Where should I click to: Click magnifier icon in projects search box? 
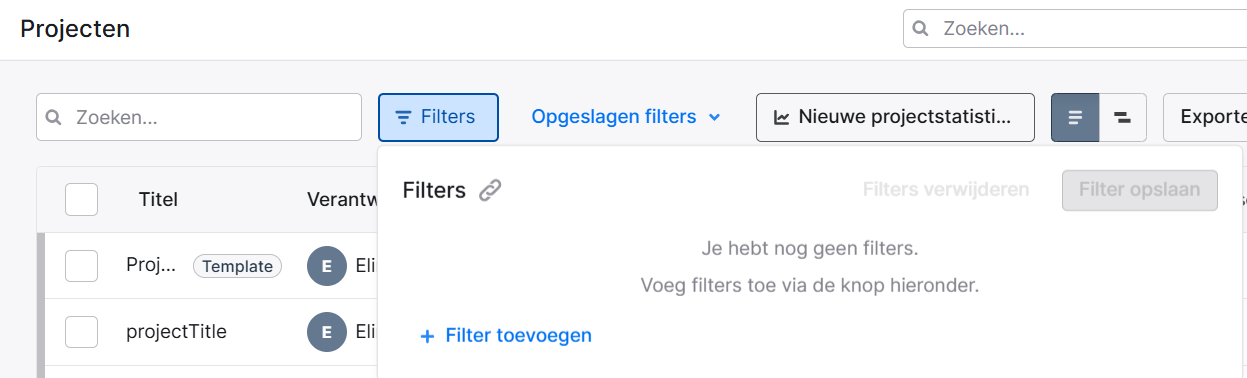pyautogui.click(x=55, y=117)
